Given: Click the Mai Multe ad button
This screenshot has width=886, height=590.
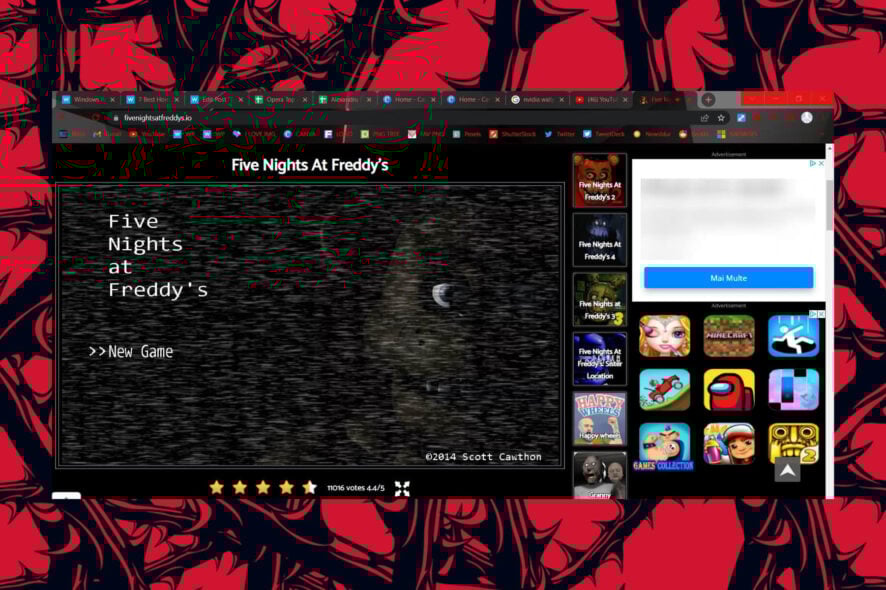Looking at the screenshot, I should (728, 278).
